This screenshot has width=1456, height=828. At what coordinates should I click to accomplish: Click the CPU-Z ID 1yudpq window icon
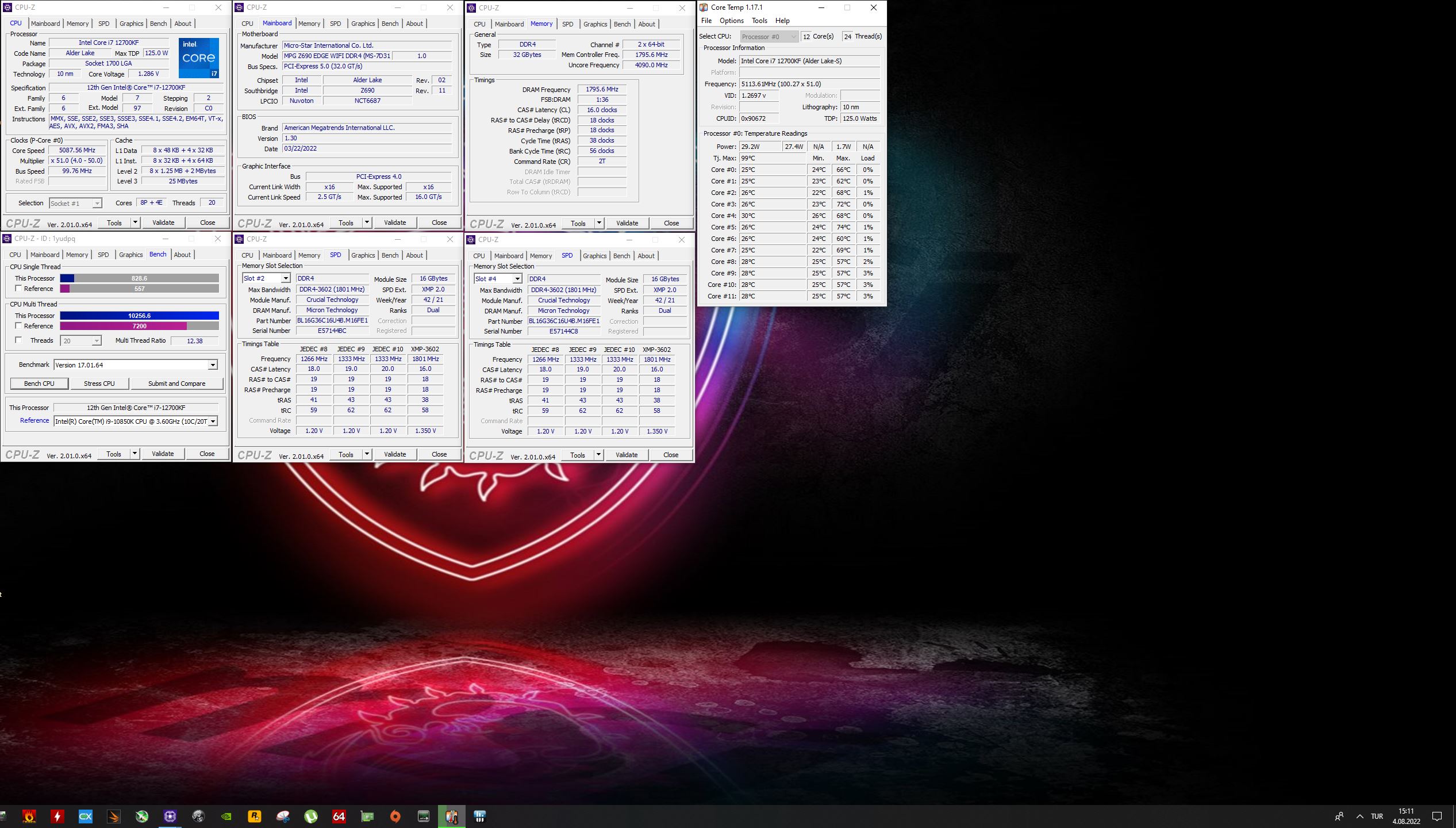click(7, 239)
